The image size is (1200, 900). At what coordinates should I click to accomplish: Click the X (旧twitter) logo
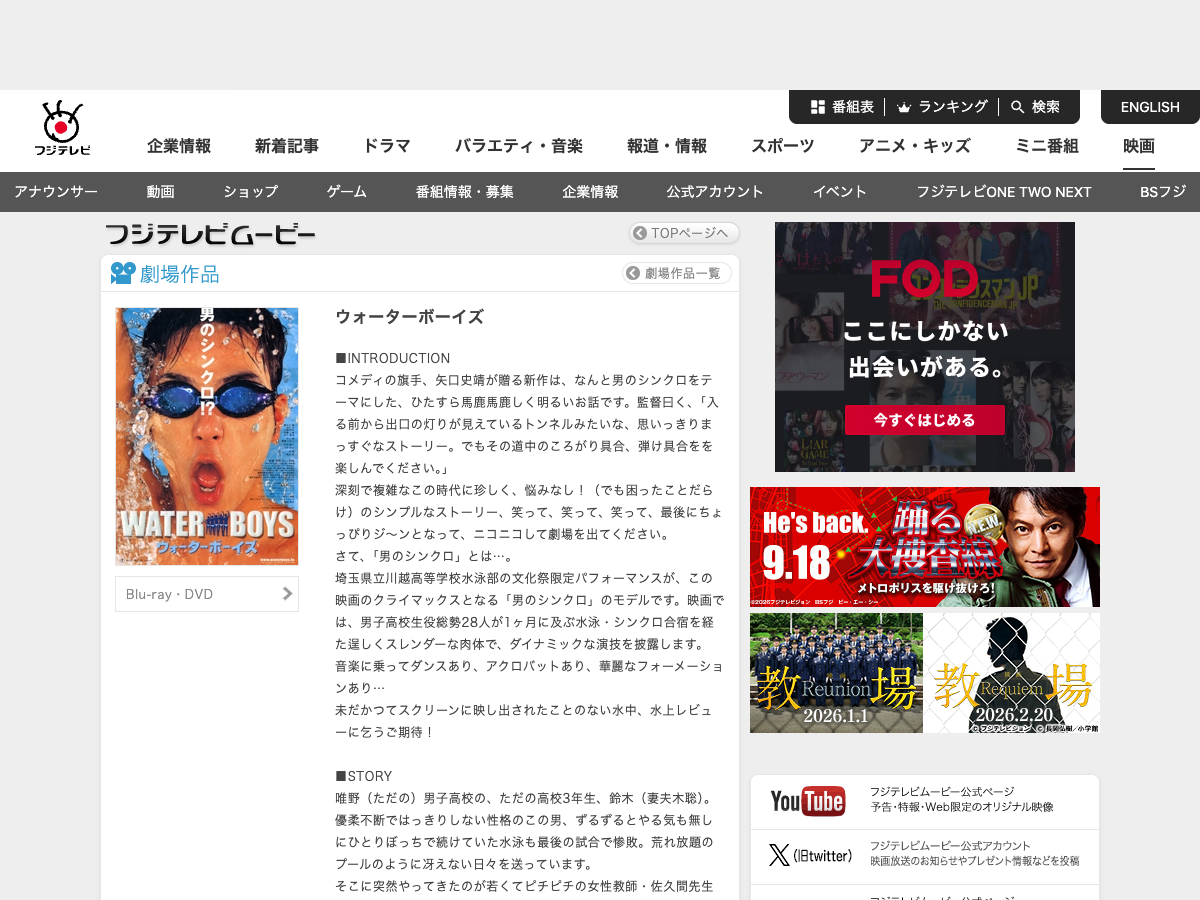click(x=810, y=856)
